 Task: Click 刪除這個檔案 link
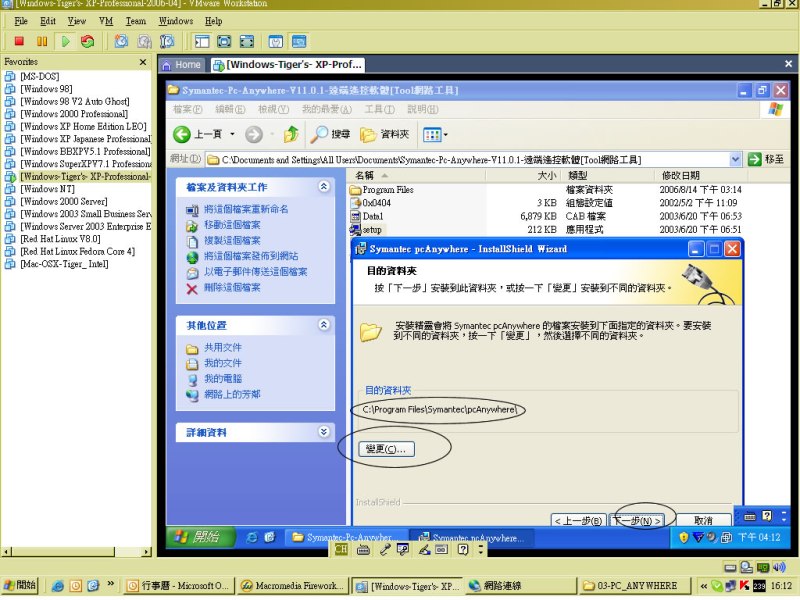pyautogui.click(x=232, y=287)
